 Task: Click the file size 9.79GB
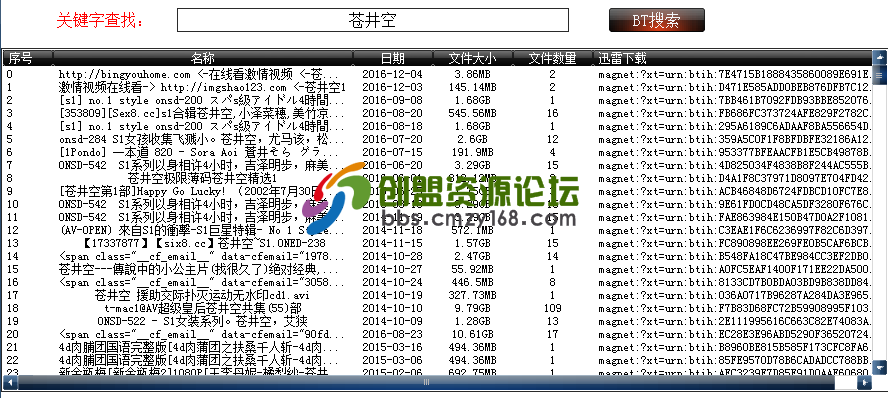tap(472, 309)
